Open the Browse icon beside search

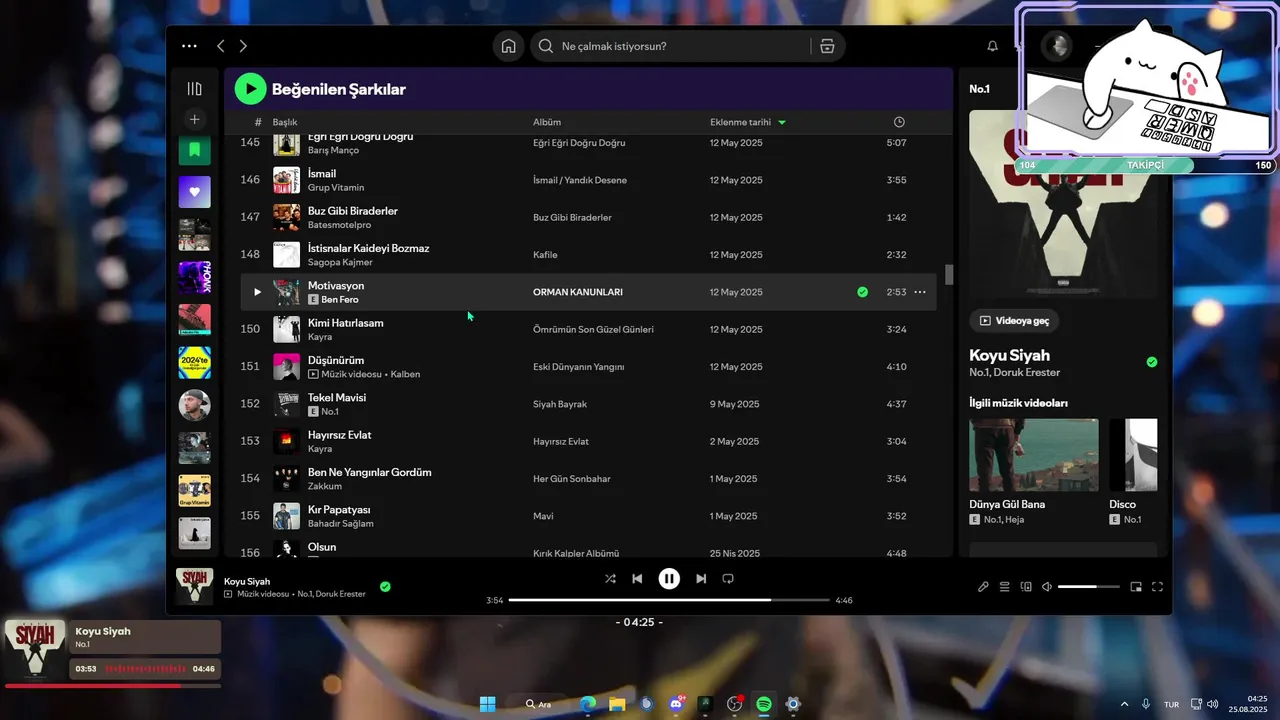pyautogui.click(x=827, y=46)
